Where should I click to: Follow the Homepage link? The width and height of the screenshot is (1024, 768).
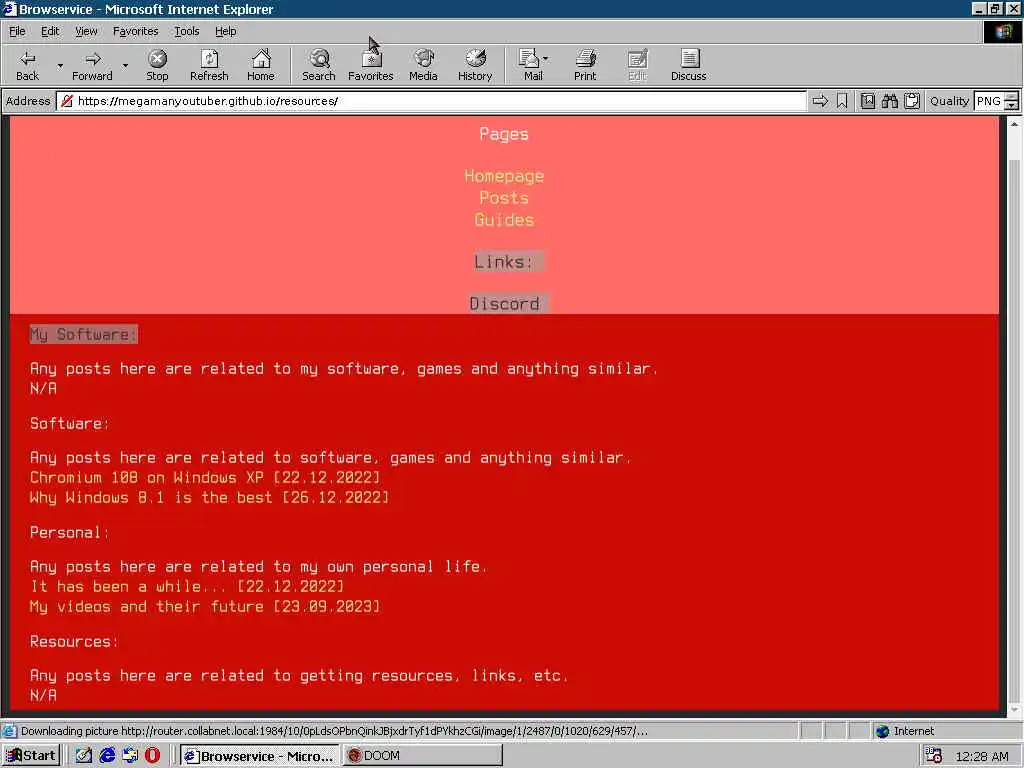504,176
